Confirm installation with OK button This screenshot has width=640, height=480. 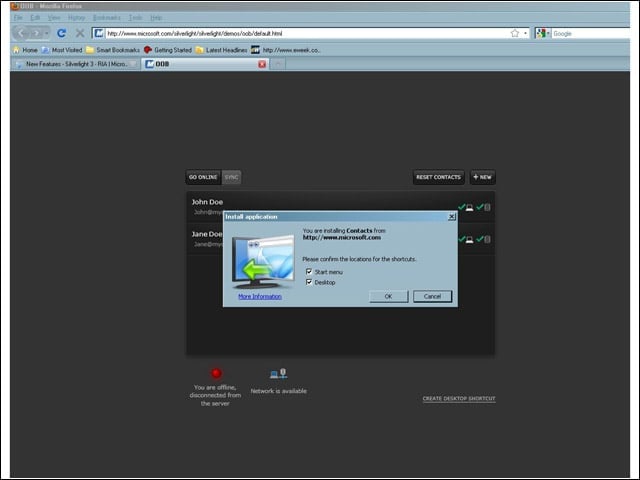(x=388, y=296)
